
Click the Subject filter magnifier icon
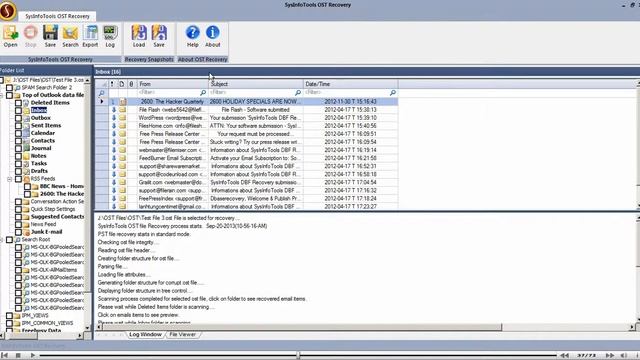pyautogui.click(x=298, y=93)
